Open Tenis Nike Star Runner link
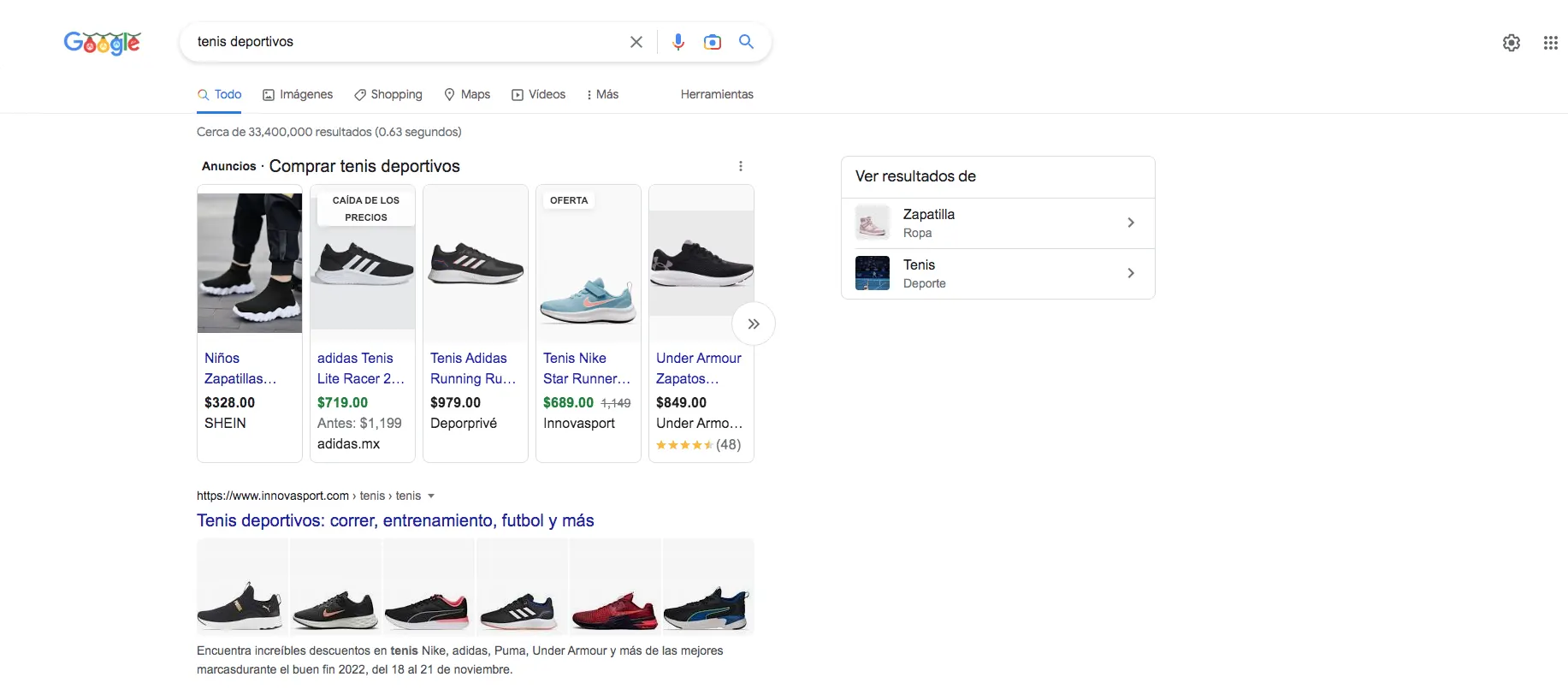Image resolution: width=1568 pixels, height=695 pixels. (x=587, y=368)
